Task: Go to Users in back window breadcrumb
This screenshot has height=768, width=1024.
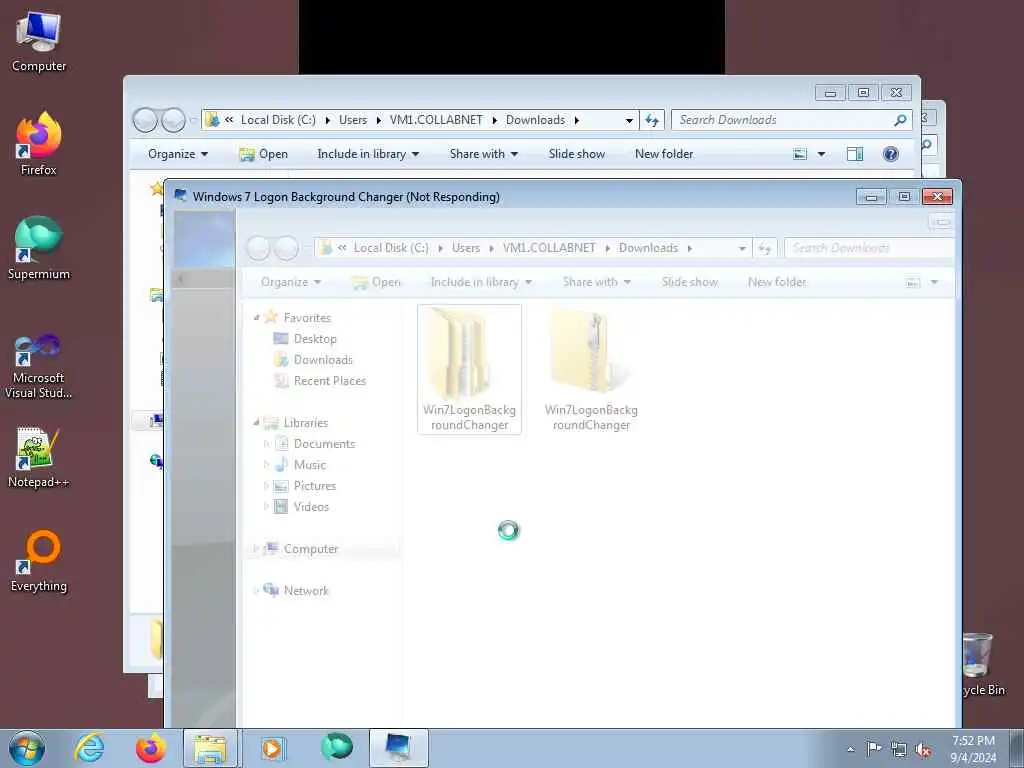Action: click(353, 120)
